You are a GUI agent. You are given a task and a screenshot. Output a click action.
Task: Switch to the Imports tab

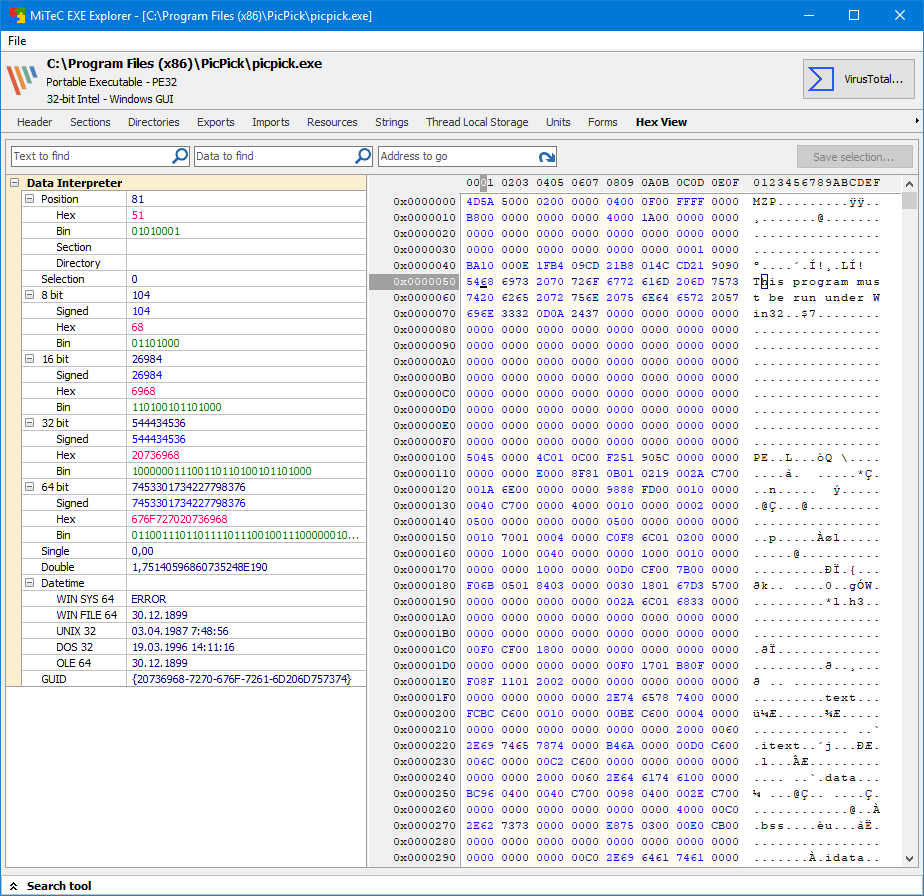(x=270, y=122)
